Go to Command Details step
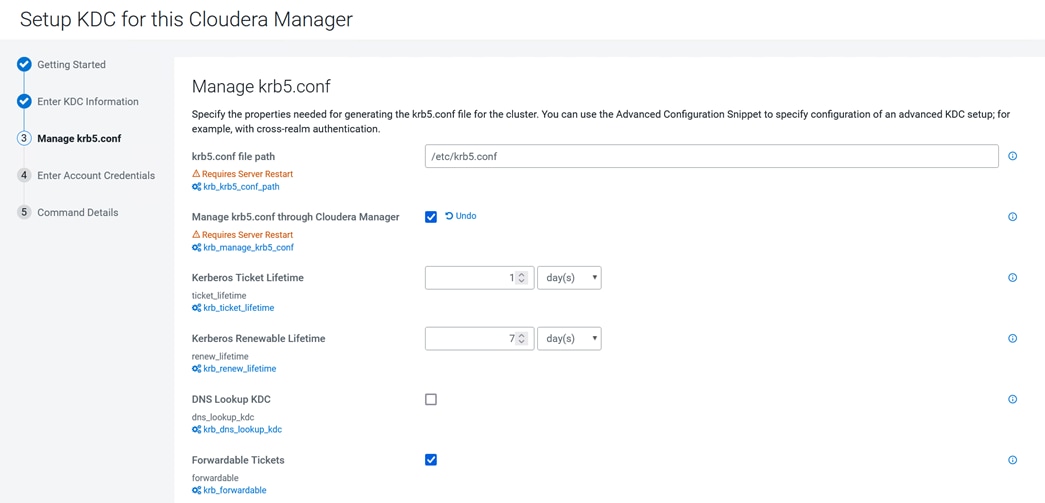This screenshot has height=503, width=1045. [78, 213]
